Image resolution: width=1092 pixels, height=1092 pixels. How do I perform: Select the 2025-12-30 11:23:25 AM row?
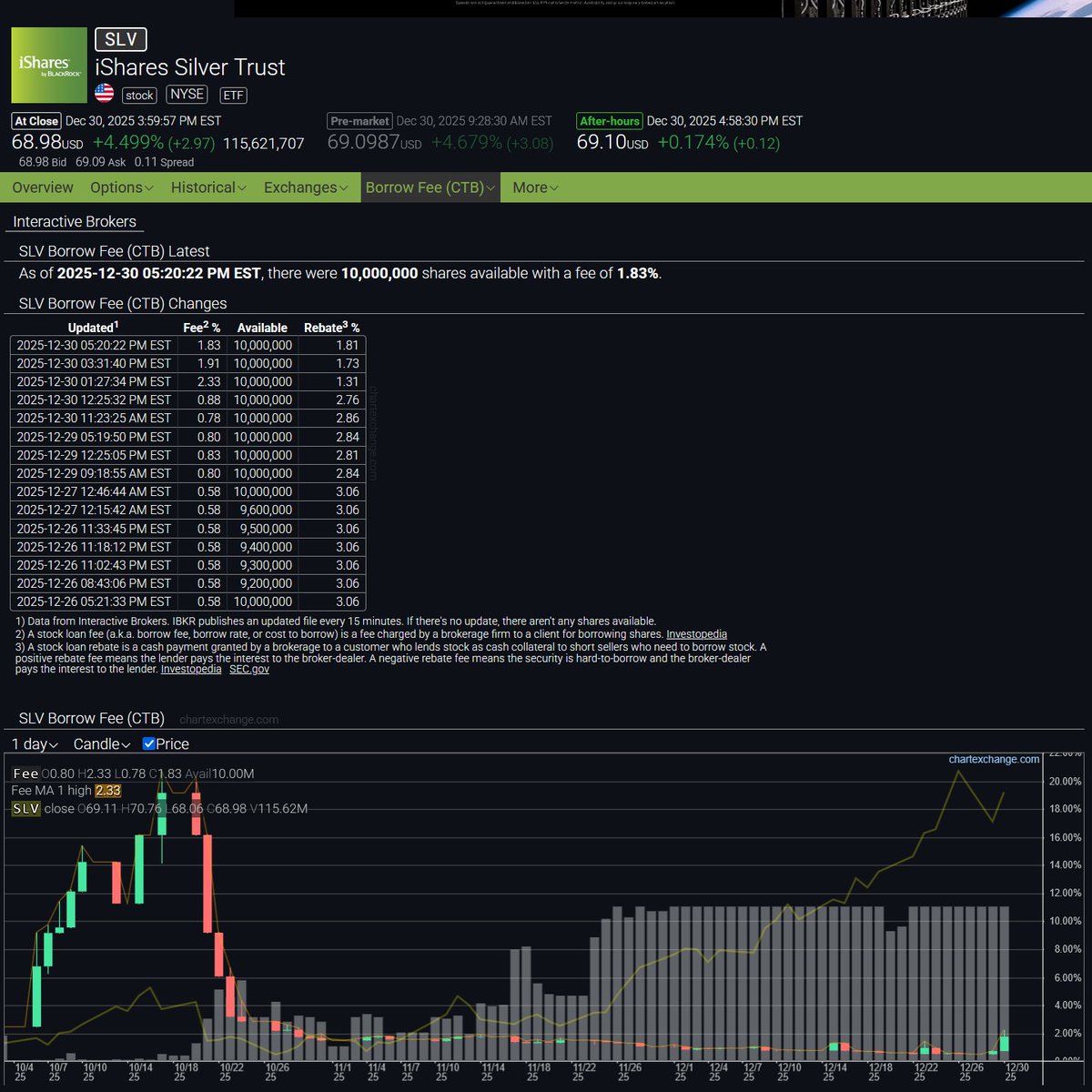click(187, 418)
